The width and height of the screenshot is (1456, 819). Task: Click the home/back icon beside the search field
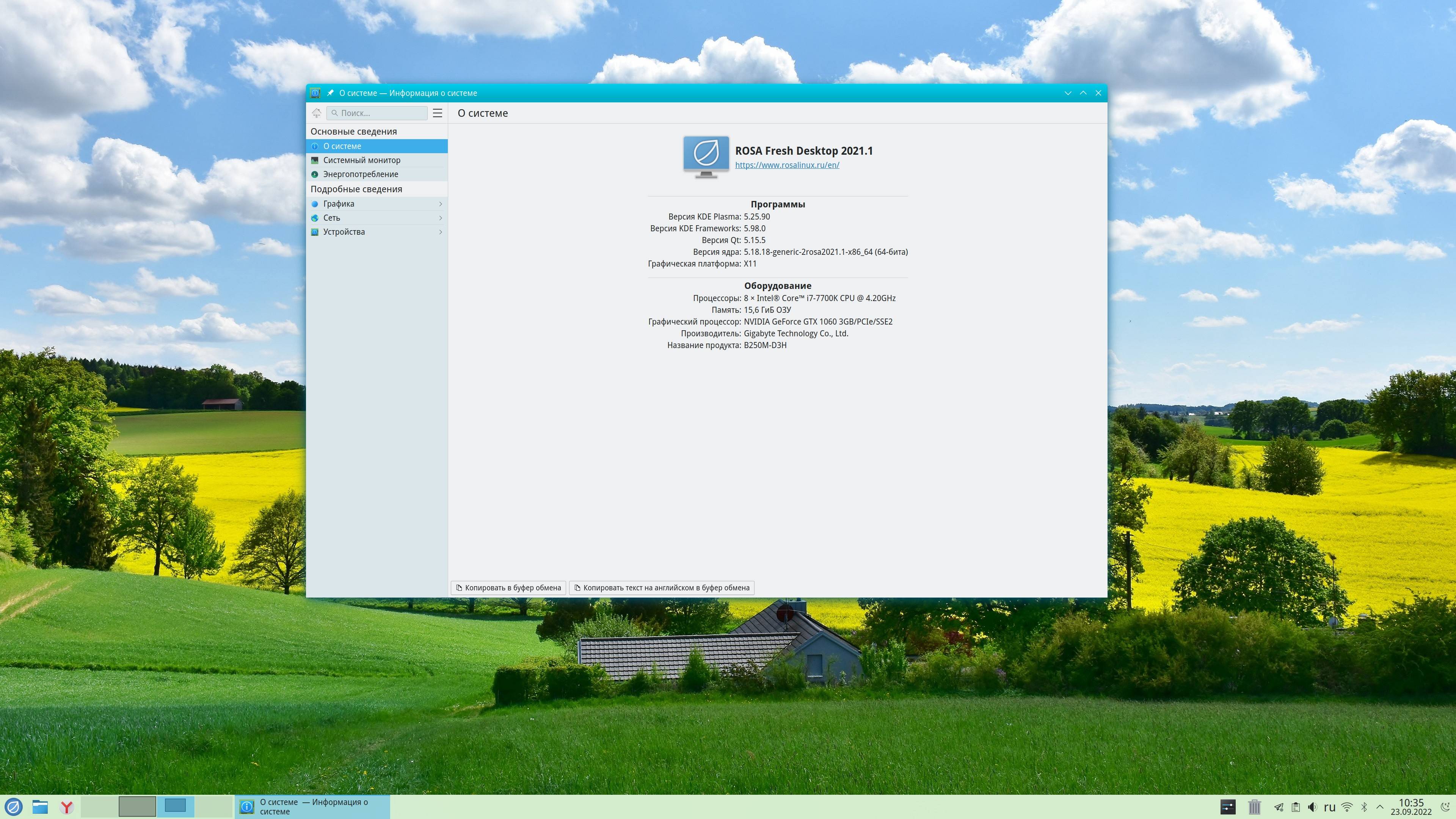[317, 113]
